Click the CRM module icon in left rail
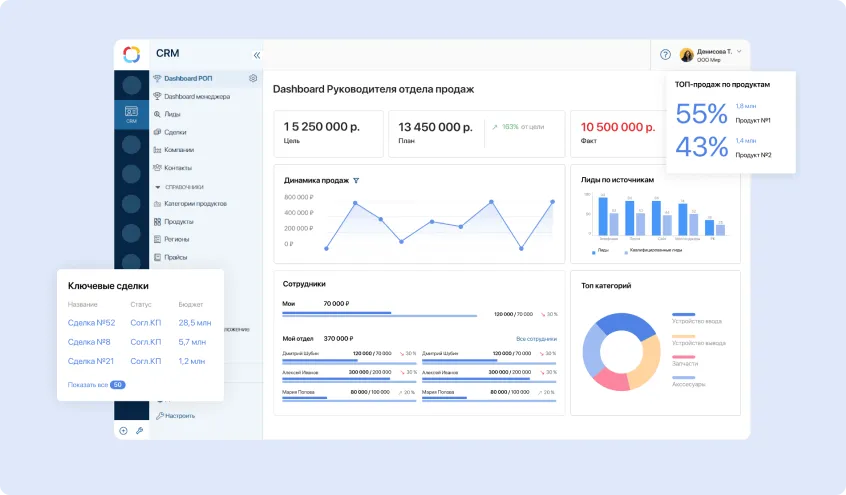 pyautogui.click(x=131, y=114)
